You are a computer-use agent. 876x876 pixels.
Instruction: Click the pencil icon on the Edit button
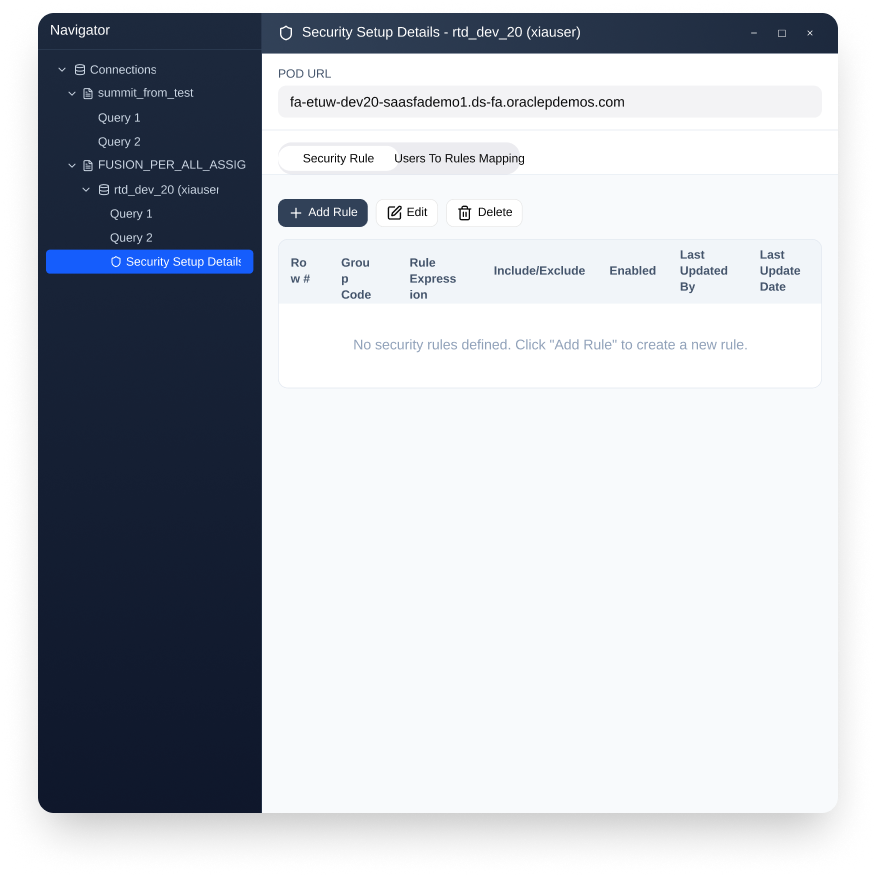click(x=394, y=213)
